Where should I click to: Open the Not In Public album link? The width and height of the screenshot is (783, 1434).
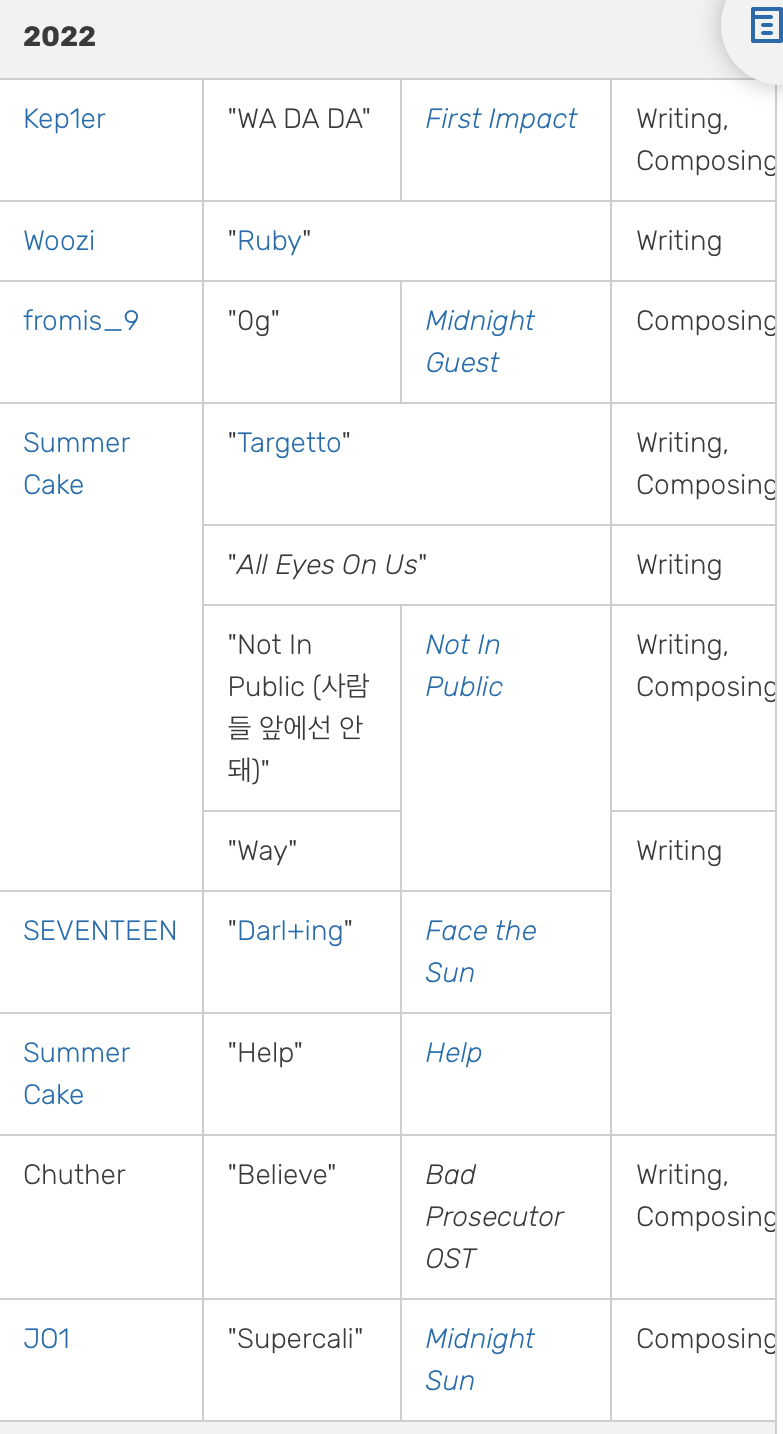tap(464, 666)
